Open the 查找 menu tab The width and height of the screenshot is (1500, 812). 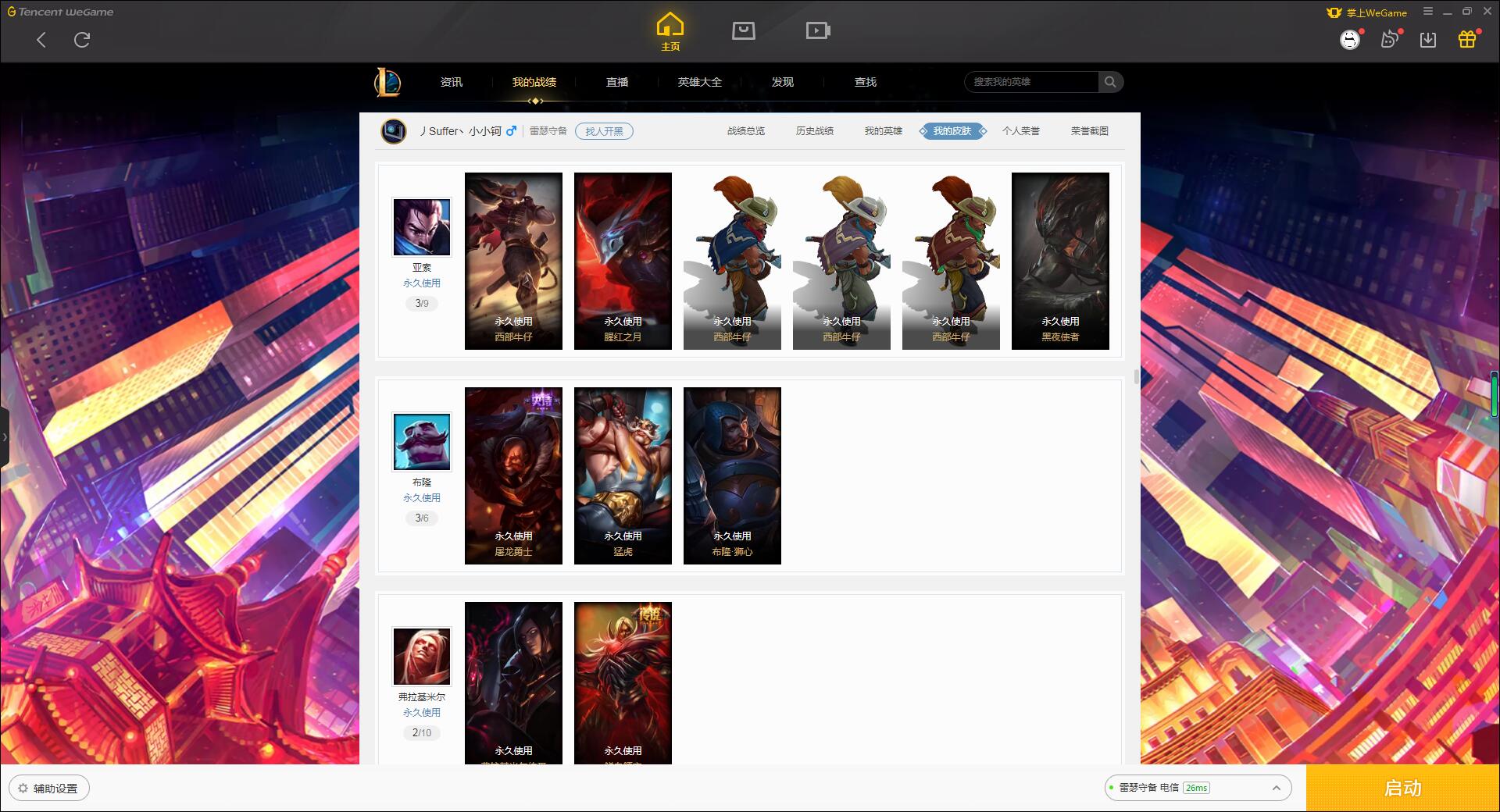(866, 82)
